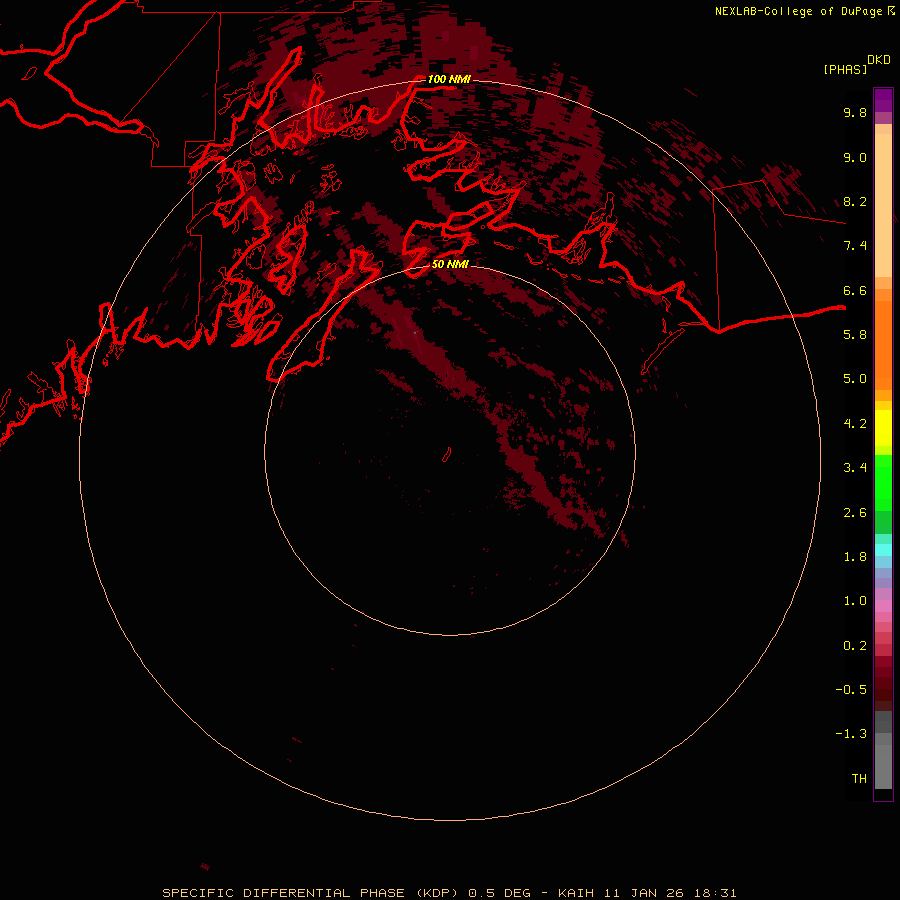Click the 6.6 legend value
Image resolution: width=900 pixels, height=900 pixels.
pyautogui.click(x=855, y=290)
